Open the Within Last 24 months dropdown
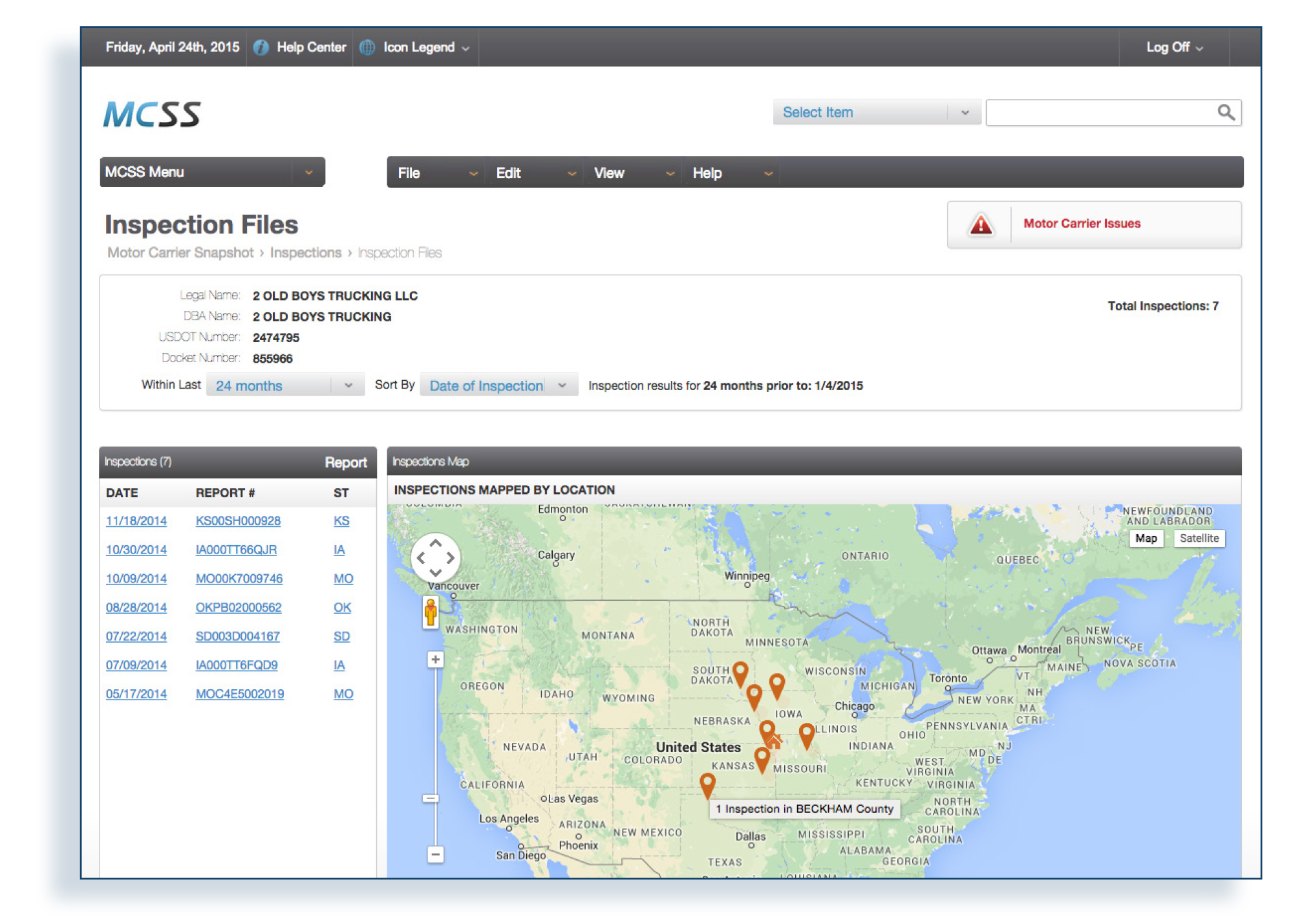 285,385
